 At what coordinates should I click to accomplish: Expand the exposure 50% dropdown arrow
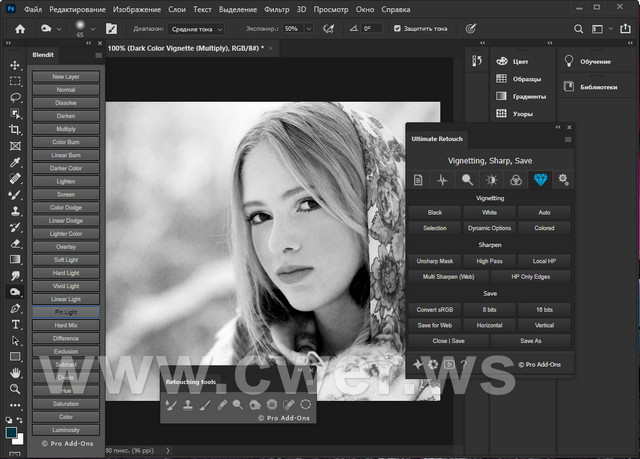[309, 29]
